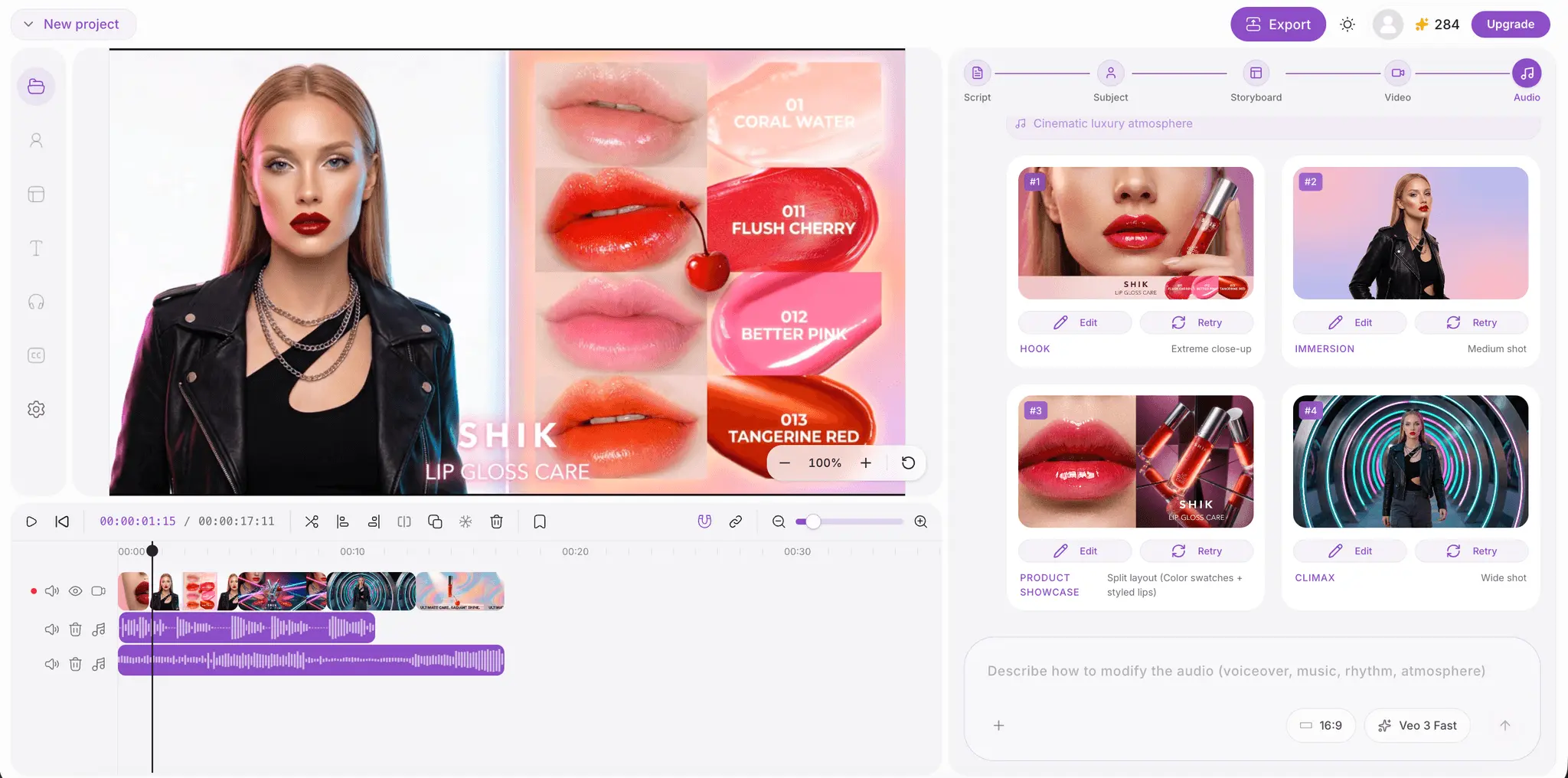
Task: Expand the New project dropdown
Action: 73,24
